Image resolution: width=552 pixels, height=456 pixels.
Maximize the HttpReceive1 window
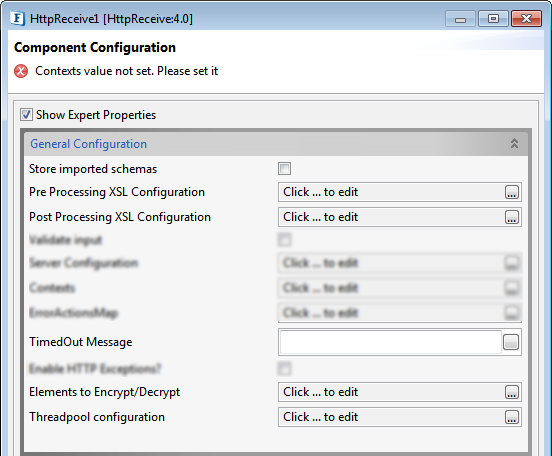(493, 19)
